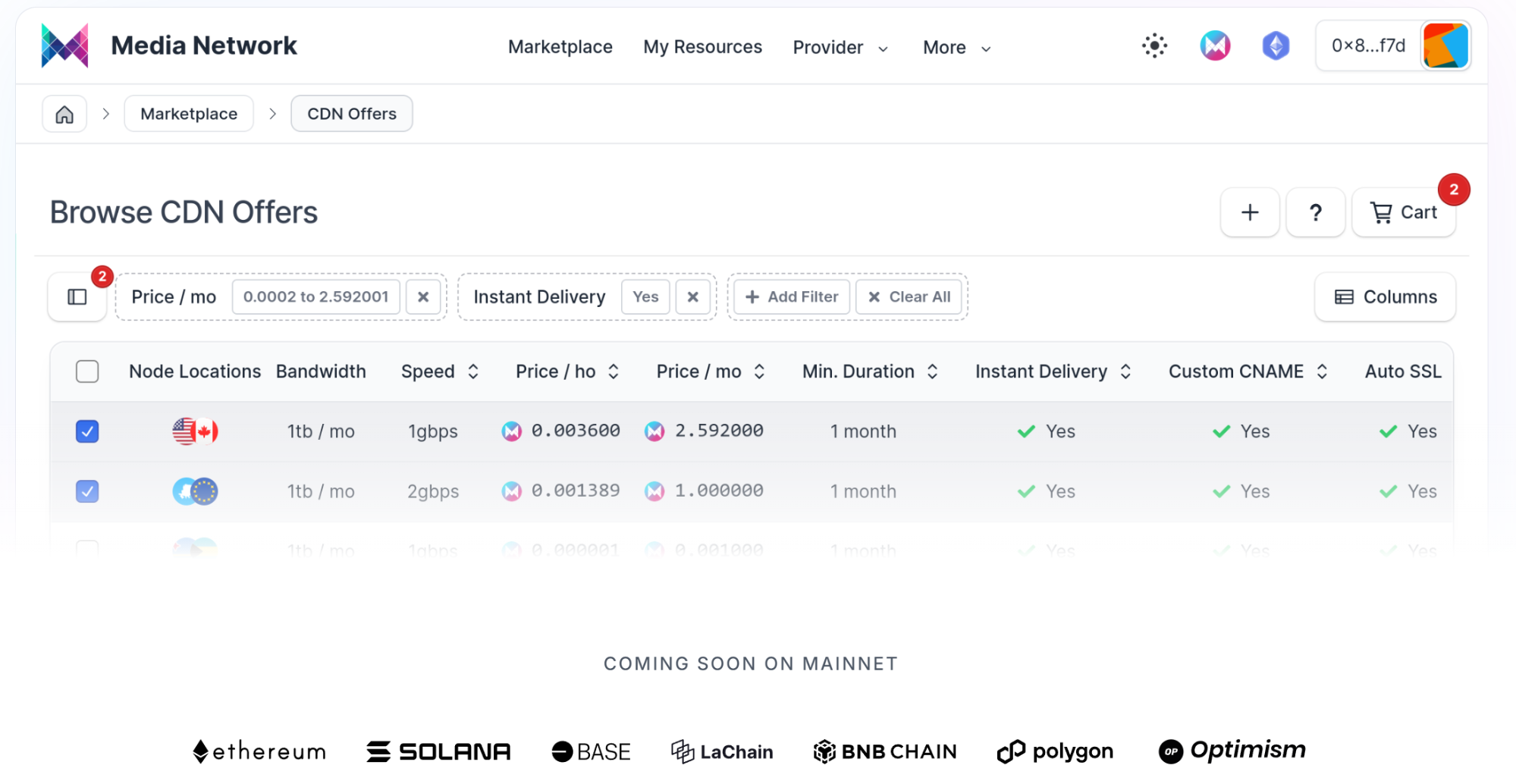Remove the Instant Delivery filter
Image resolution: width=1516 pixels, height=784 pixels.
(x=692, y=297)
